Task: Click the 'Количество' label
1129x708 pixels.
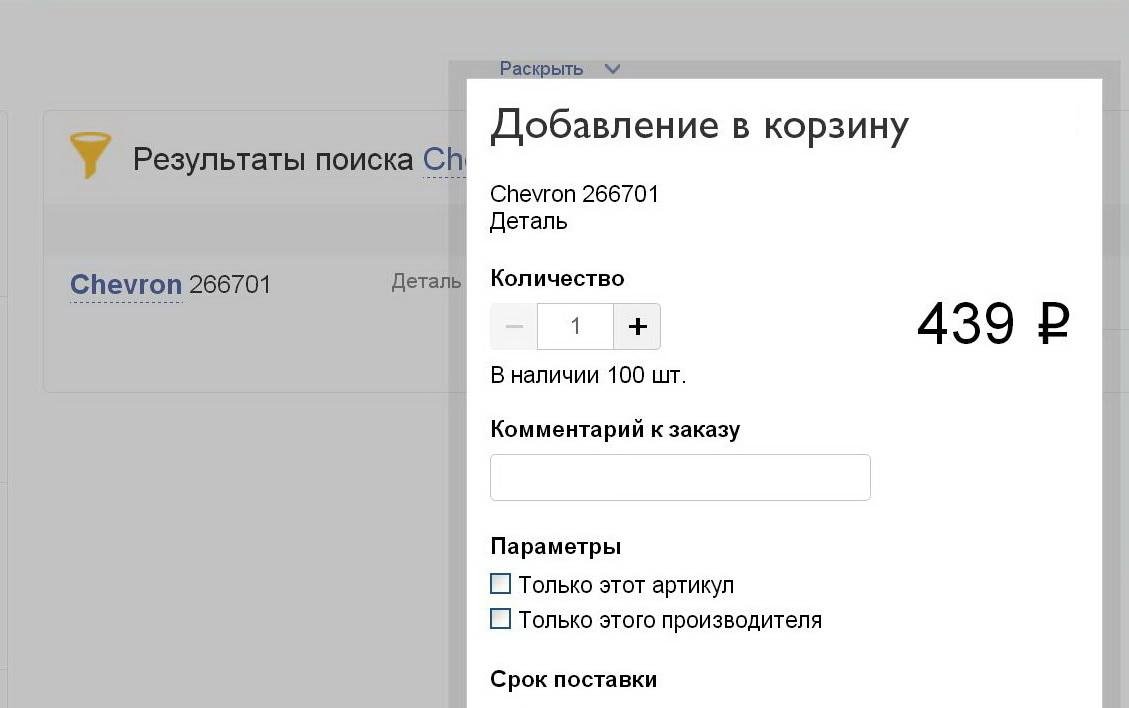Action: 557,278
